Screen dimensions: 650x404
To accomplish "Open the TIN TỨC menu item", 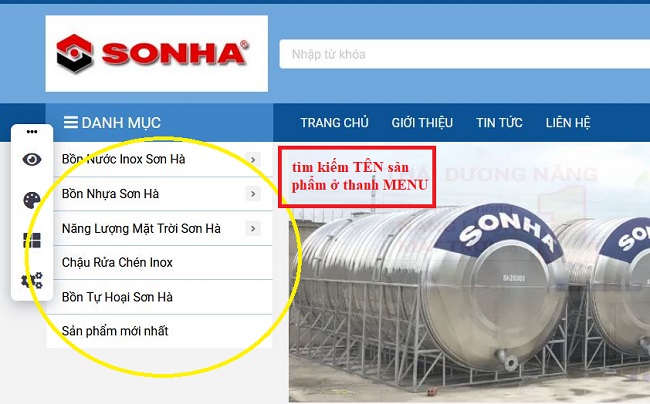I will pyautogui.click(x=499, y=123).
